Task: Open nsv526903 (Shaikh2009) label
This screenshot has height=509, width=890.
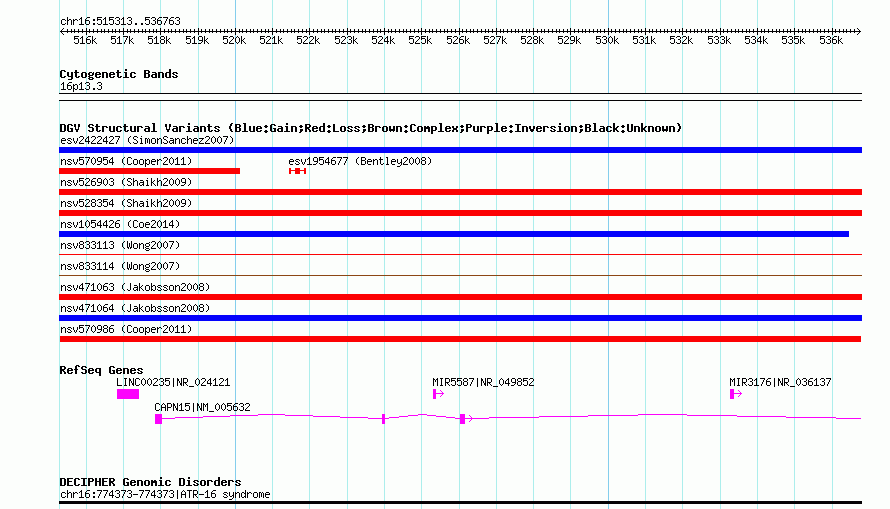Action: click(x=126, y=182)
